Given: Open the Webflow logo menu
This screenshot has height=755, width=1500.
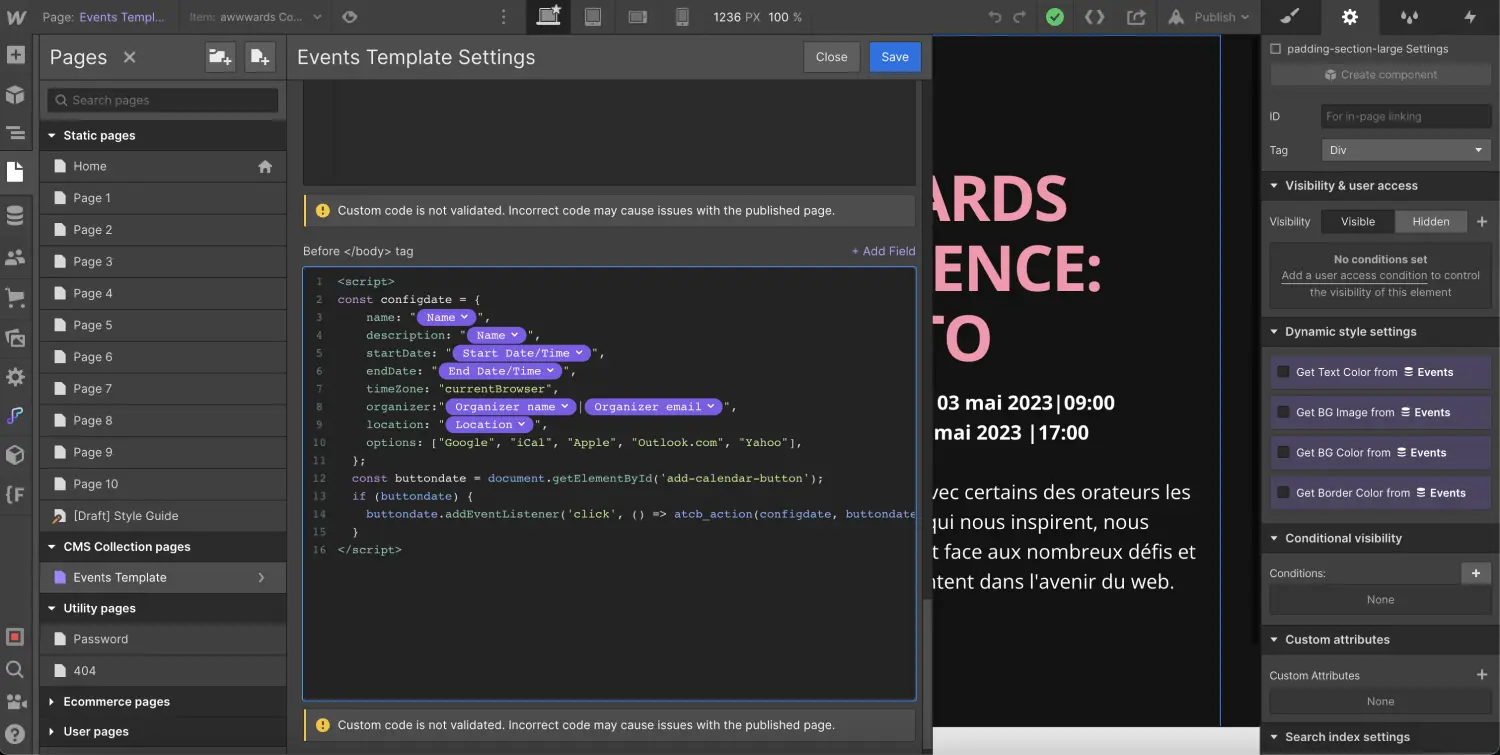Looking at the screenshot, I should pyautogui.click(x=15, y=16).
